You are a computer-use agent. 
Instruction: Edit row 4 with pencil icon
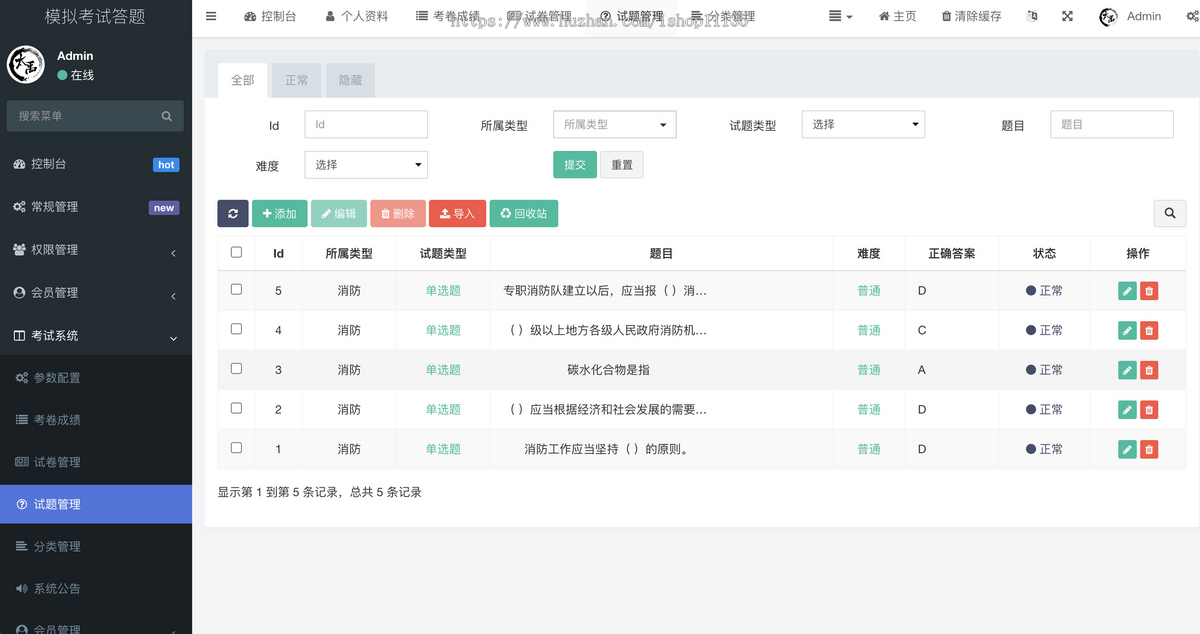pyautogui.click(x=1127, y=330)
